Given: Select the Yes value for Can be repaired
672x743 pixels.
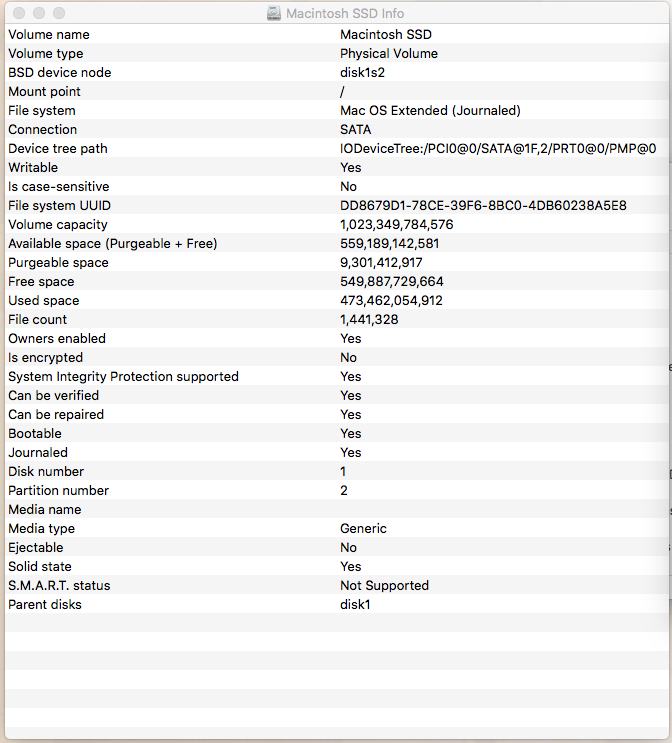Looking at the screenshot, I should [x=351, y=414].
